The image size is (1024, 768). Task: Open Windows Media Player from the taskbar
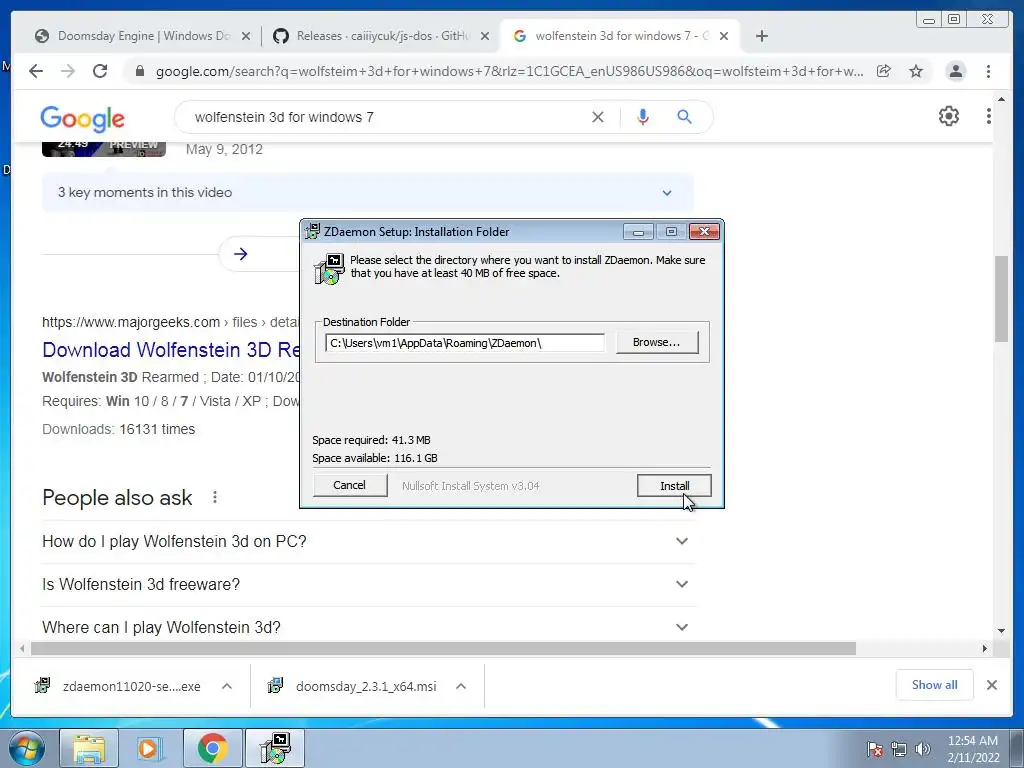pyautogui.click(x=151, y=748)
